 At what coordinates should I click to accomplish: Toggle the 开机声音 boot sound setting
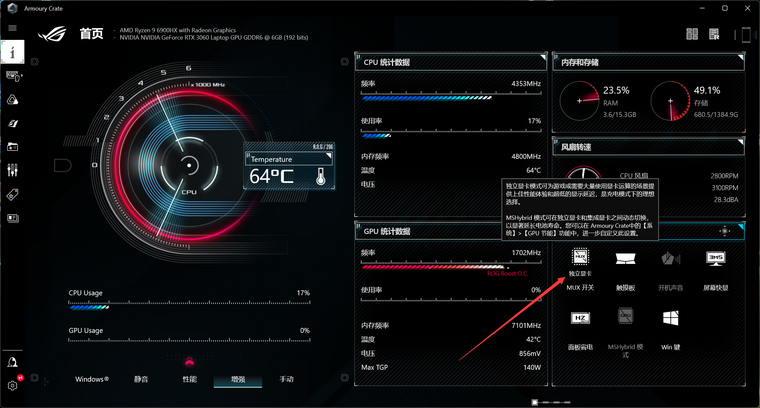(x=670, y=287)
